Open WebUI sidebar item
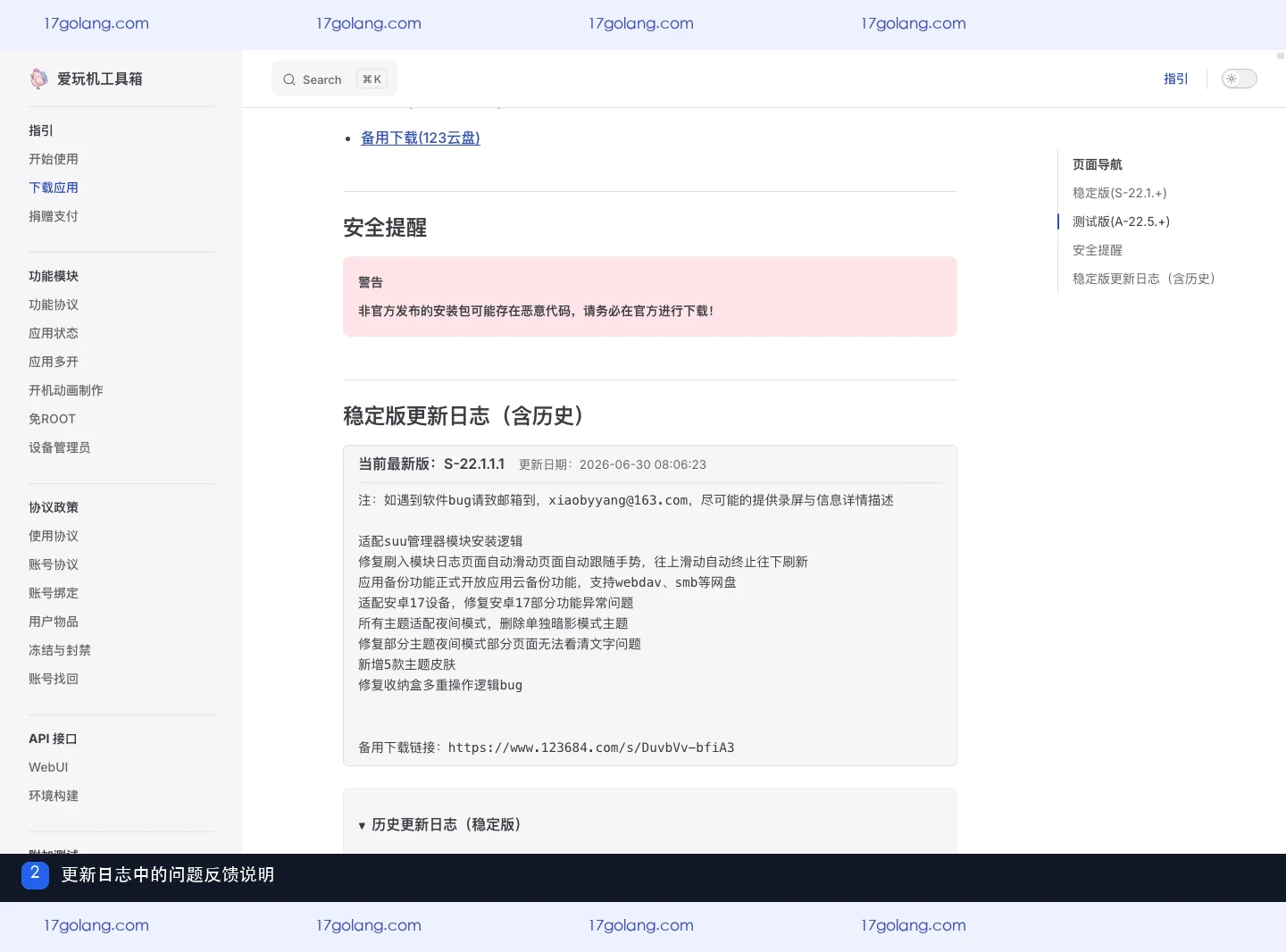This screenshot has width=1286, height=952. click(48, 767)
